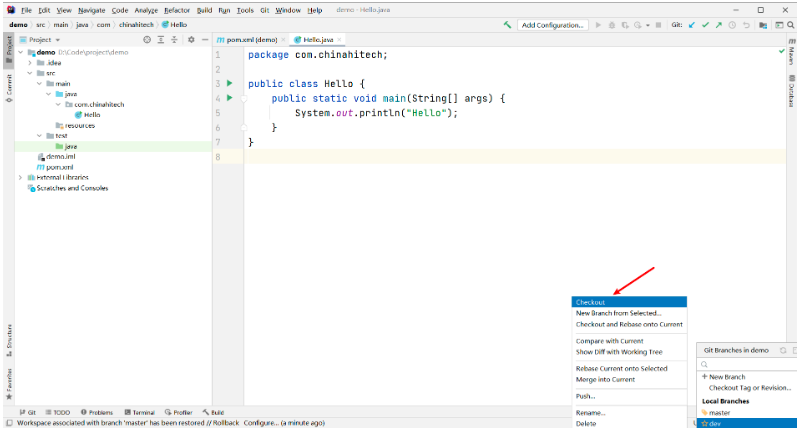Screen dimensions: 802x435
Task: Click Select Opened File target icon
Action: [147, 39]
